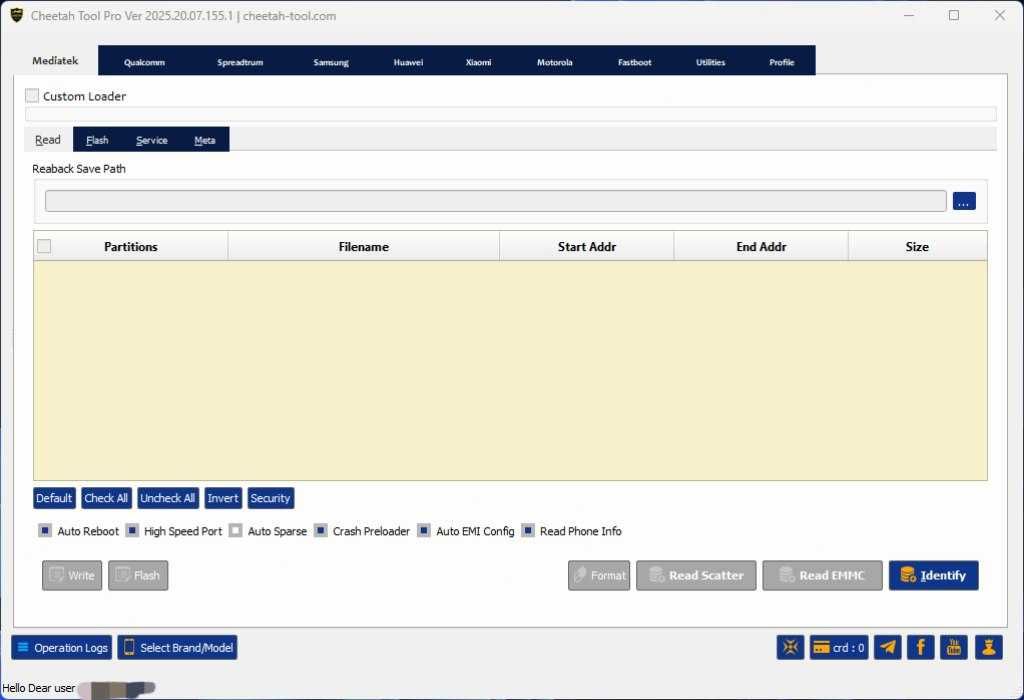The height and width of the screenshot is (700, 1024).
Task: Toggle the High Speed Port checkbox
Action: (132, 530)
